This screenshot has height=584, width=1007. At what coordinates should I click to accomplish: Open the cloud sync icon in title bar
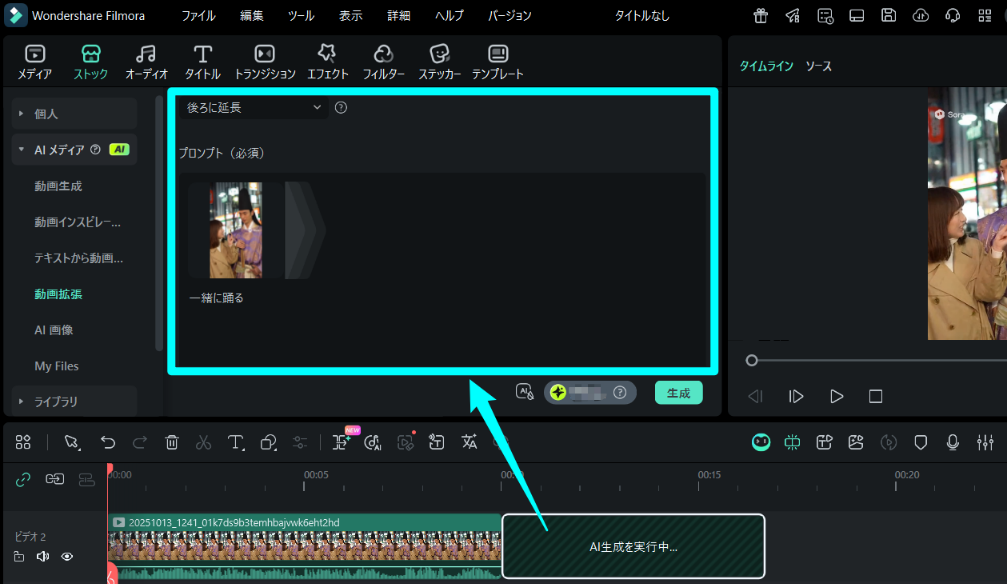(921, 15)
